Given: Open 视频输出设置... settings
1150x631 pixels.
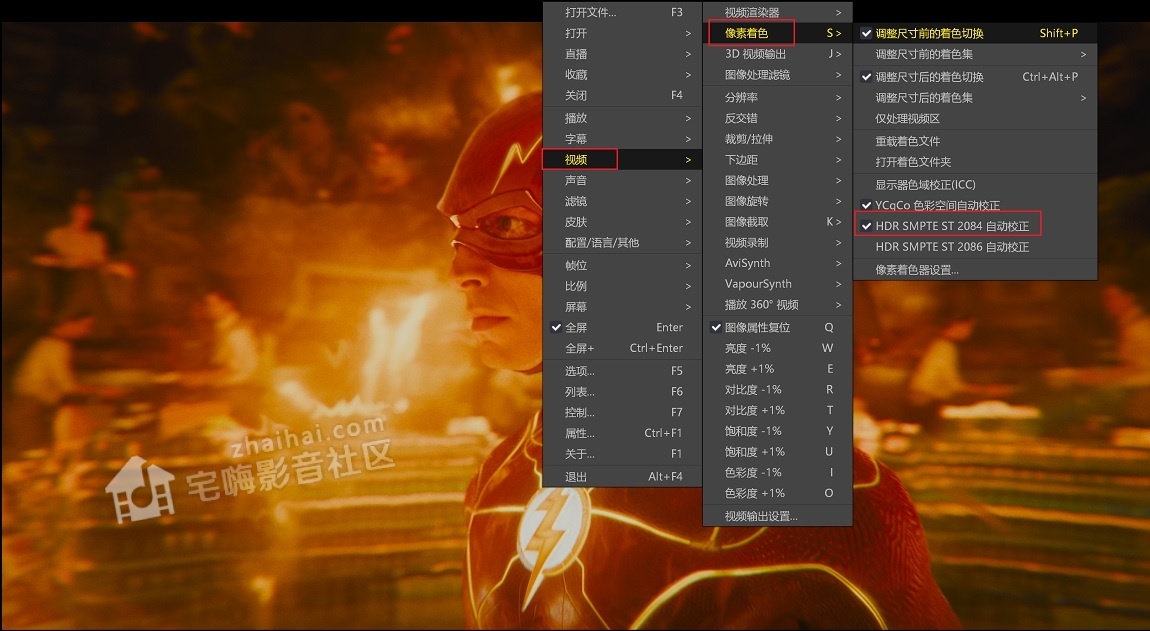Looking at the screenshot, I should coord(777,516).
